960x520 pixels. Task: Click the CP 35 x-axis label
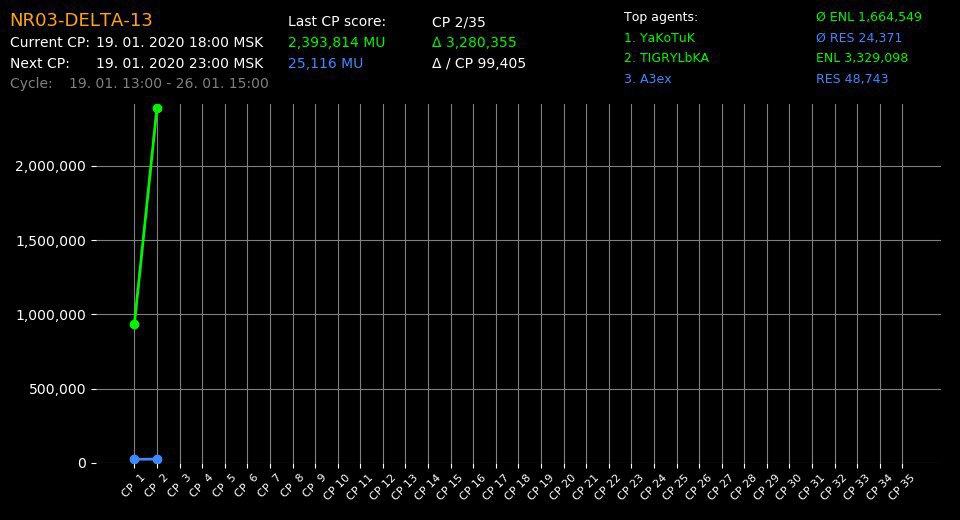click(x=899, y=487)
